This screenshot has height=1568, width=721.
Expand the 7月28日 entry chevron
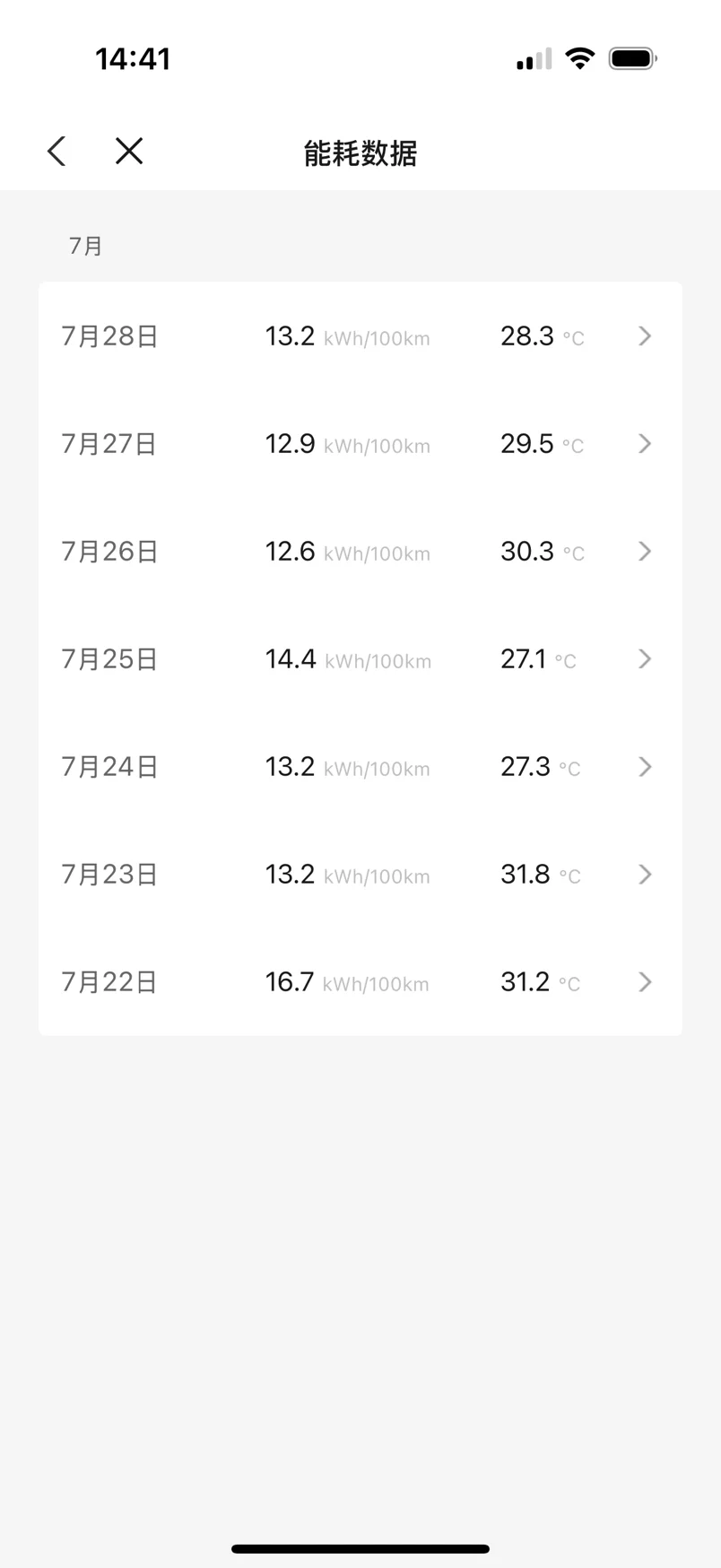(x=645, y=336)
